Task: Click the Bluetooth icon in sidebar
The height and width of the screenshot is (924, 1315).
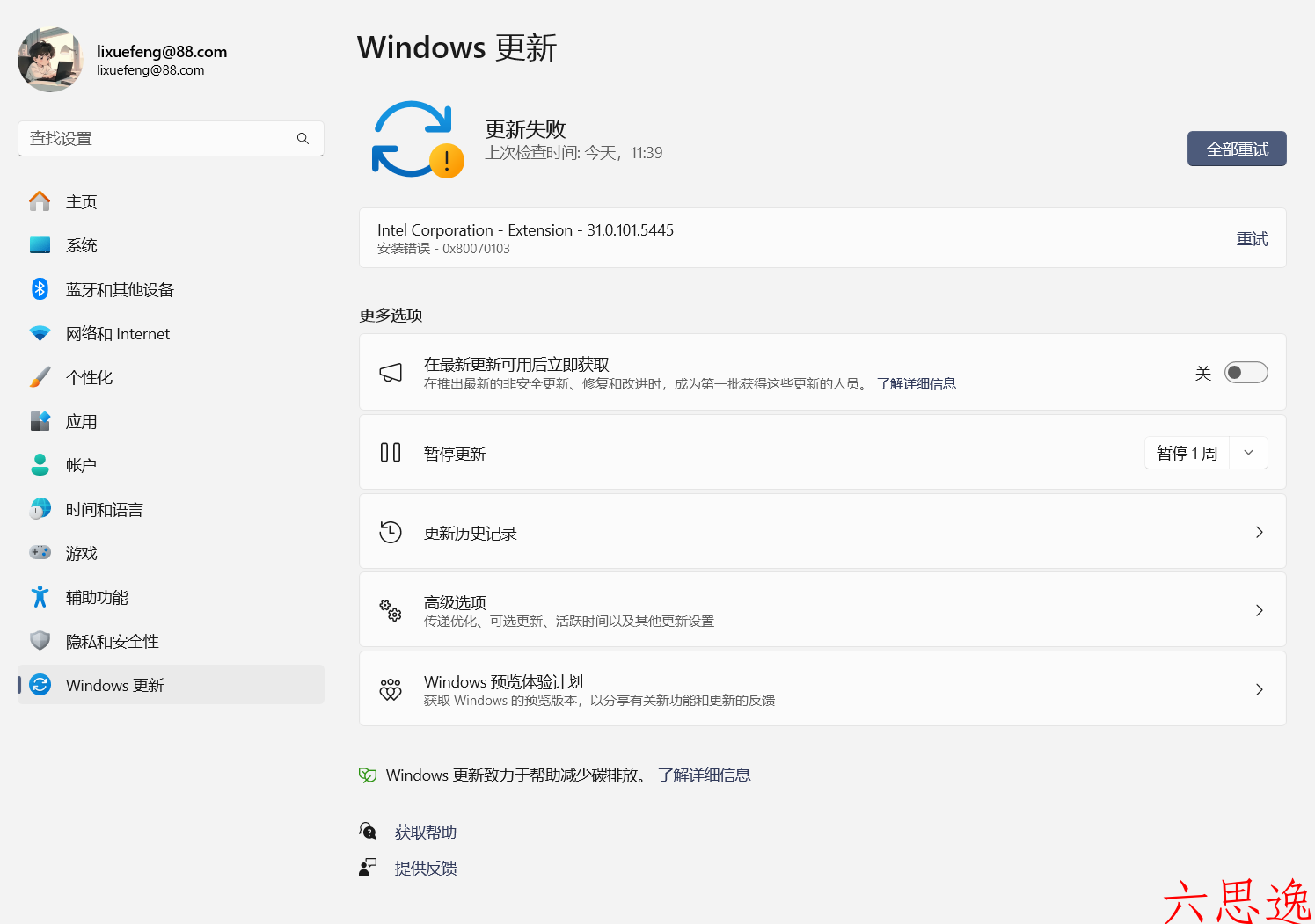Action: (x=40, y=289)
